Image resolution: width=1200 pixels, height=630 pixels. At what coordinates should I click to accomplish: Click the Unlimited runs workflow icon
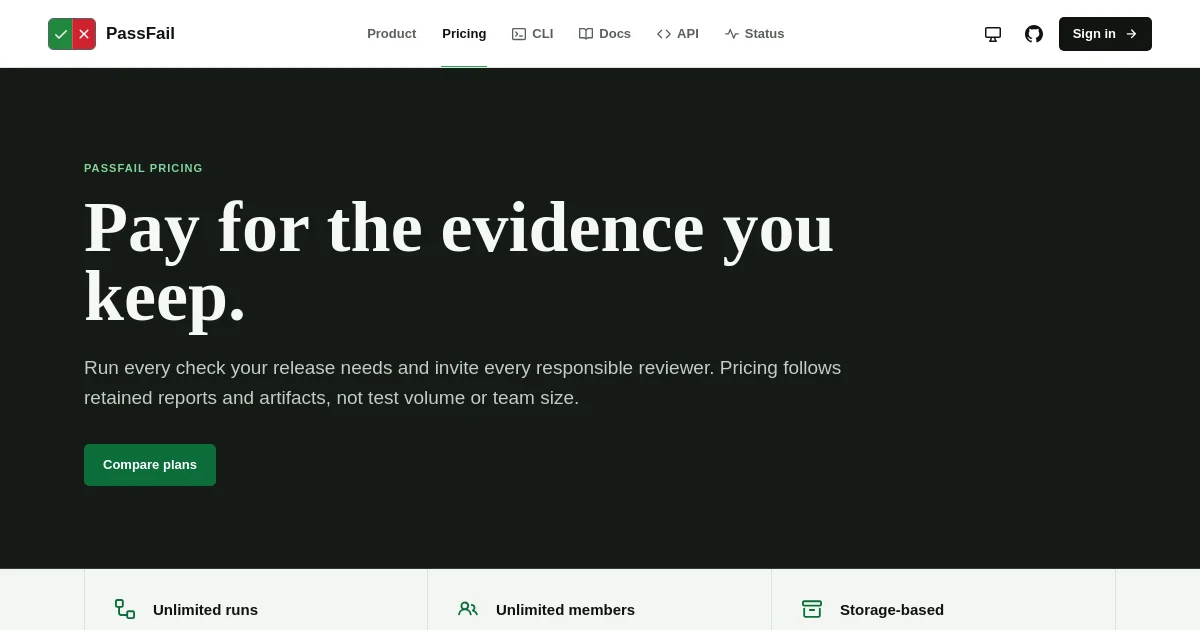pos(125,609)
